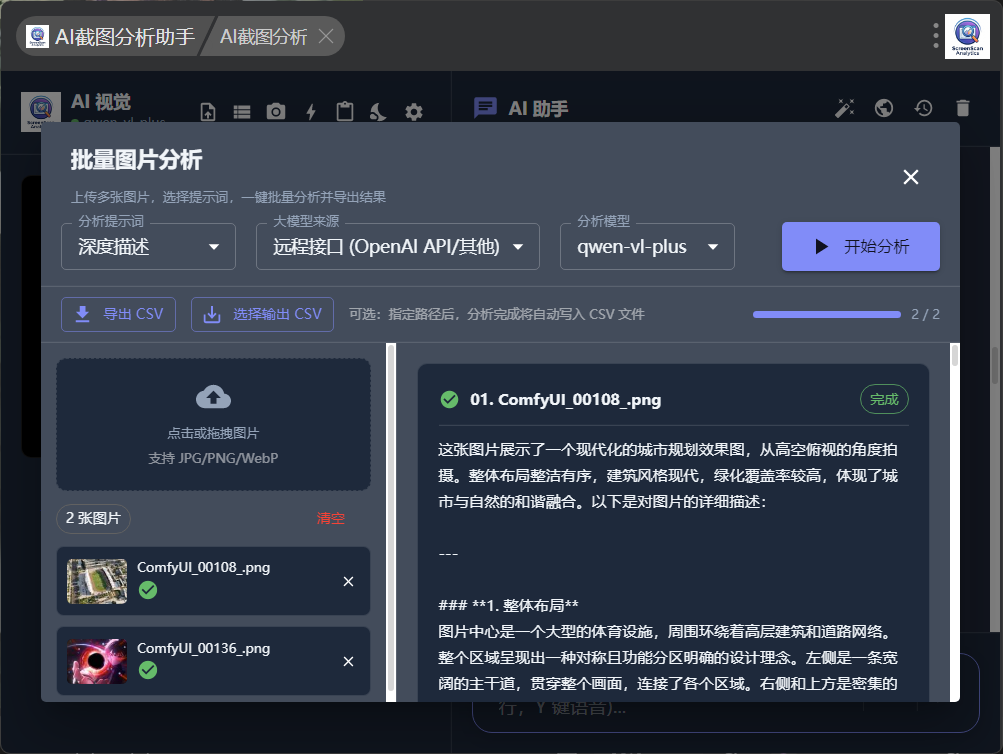Click the 导出 CSV button
The height and width of the screenshot is (754, 1003).
tap(119, 314)
